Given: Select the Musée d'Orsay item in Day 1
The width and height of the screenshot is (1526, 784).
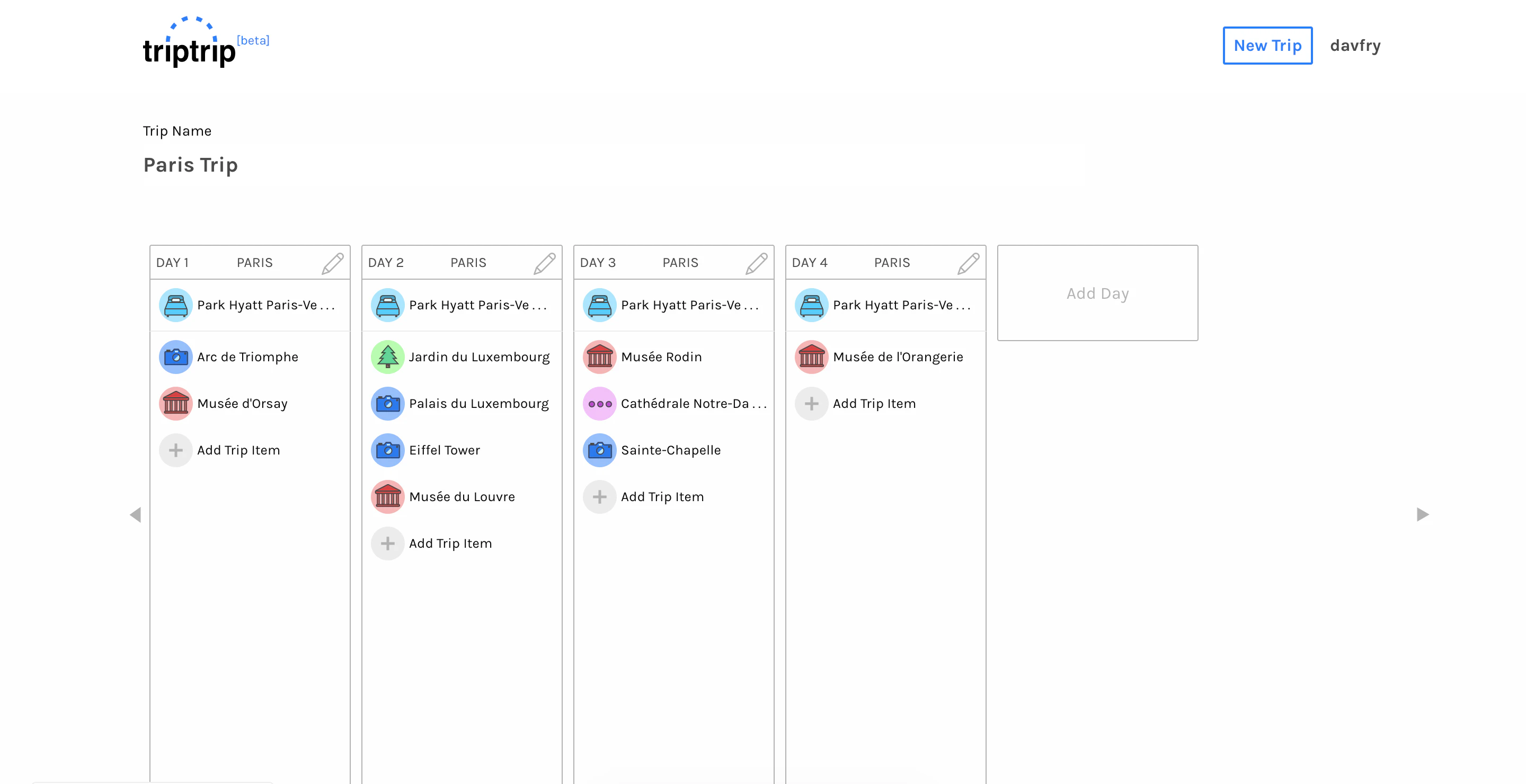Looking at the screenshot, I should (x=242, y=404).
